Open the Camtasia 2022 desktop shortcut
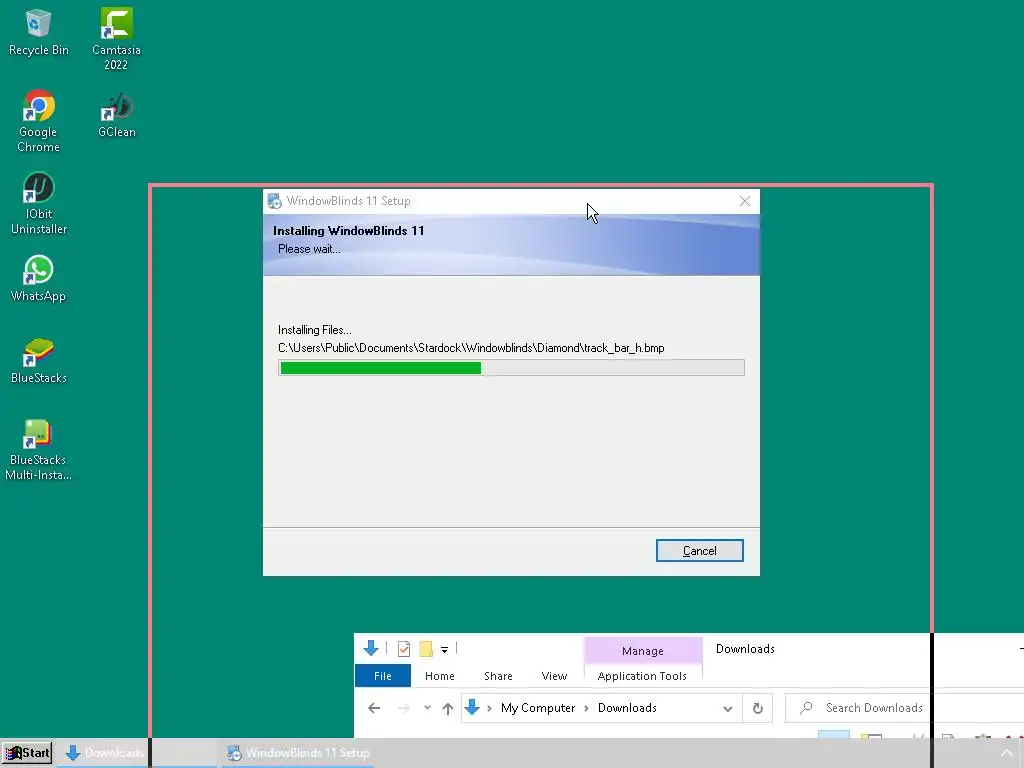This screenshot has height=768, width=1024. point(116,39)
